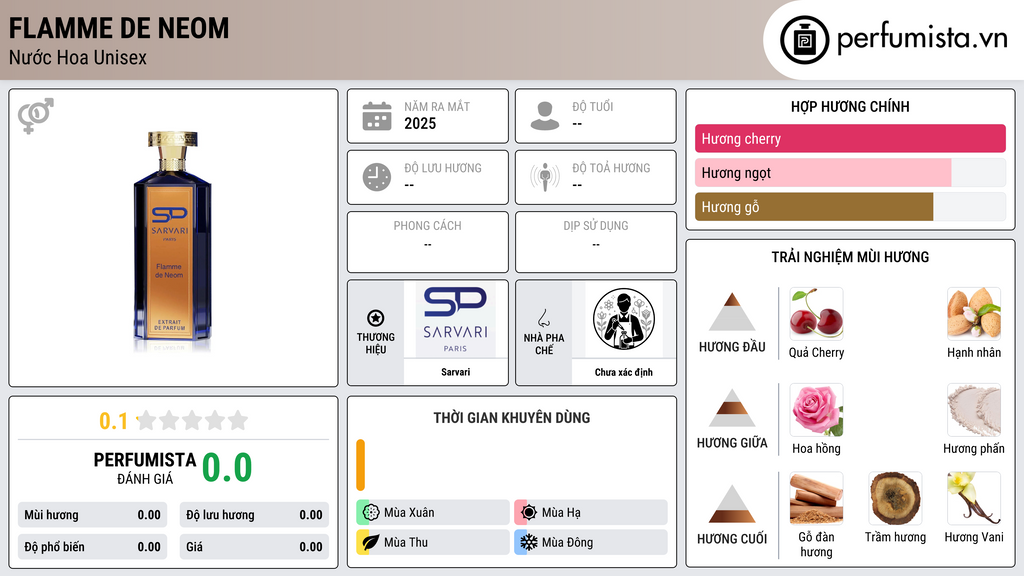This screenshot has height=576, width=1024.
Task: Click the Hương ngọt accord bar
Action: pos(850,172)
